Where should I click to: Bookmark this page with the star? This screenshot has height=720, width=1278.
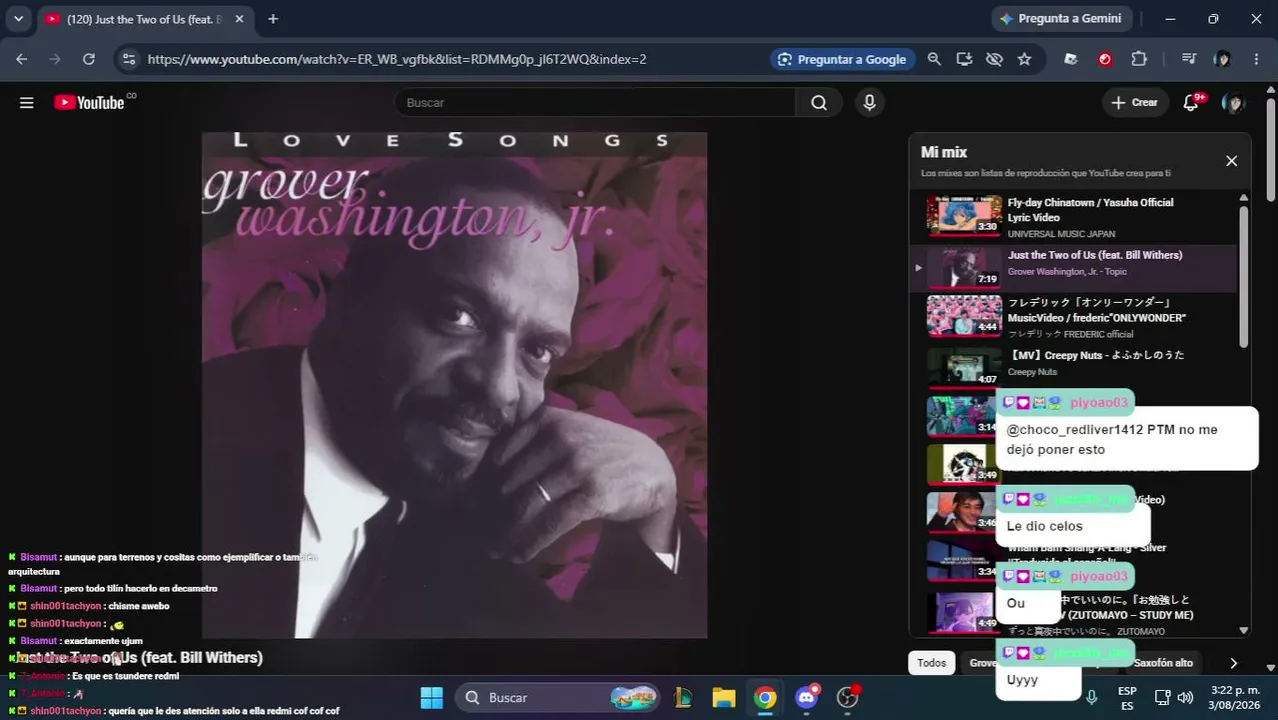[1024, 59]
